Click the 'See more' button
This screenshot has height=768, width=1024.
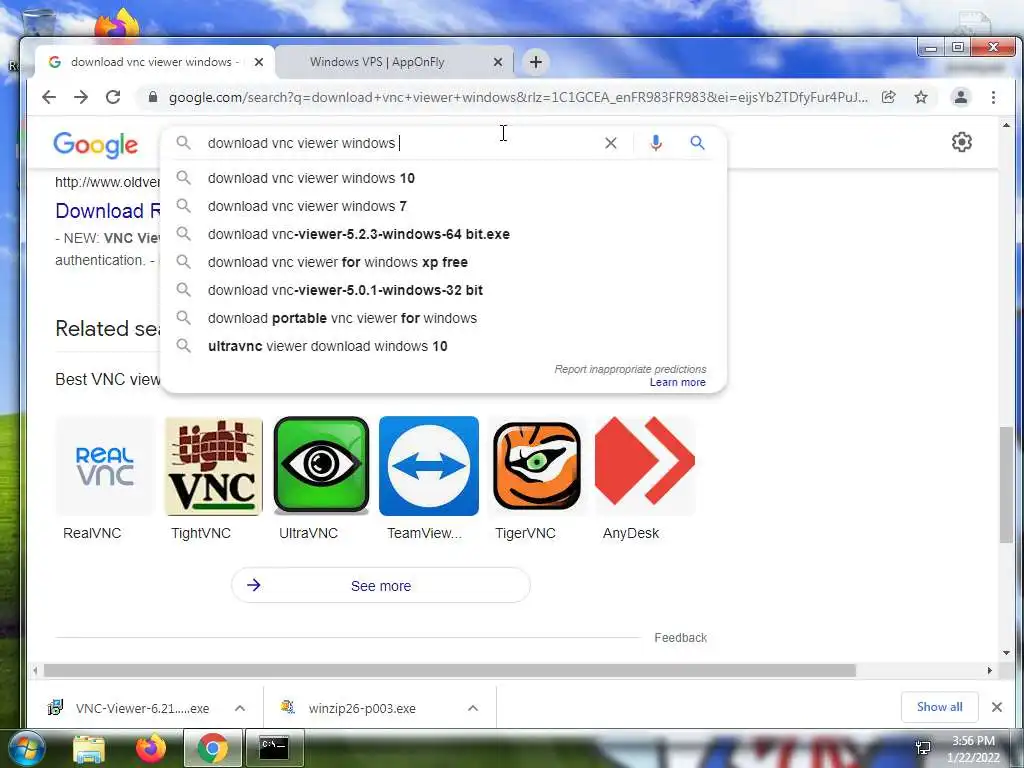click(381, 585)
